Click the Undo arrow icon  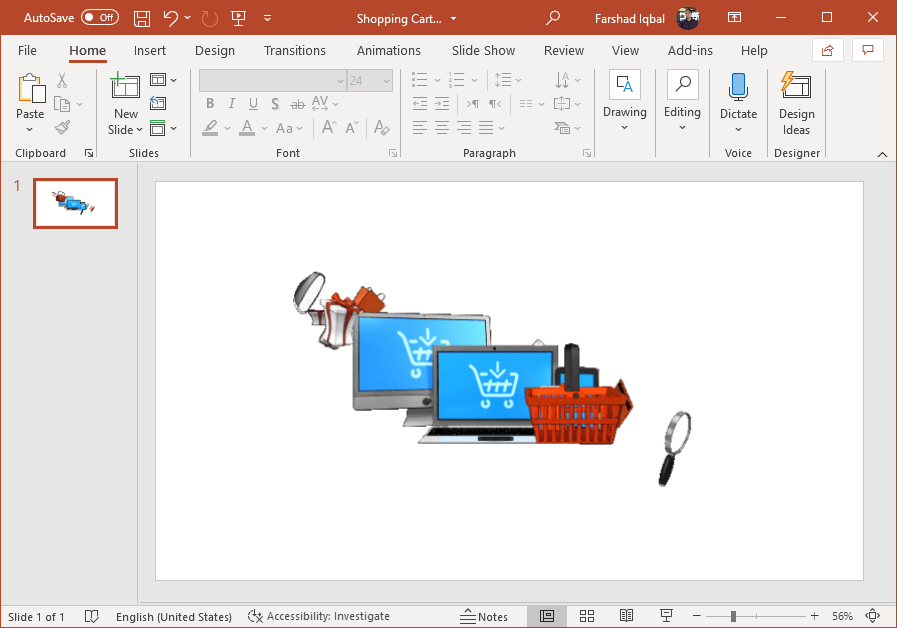tap(170, 18)
